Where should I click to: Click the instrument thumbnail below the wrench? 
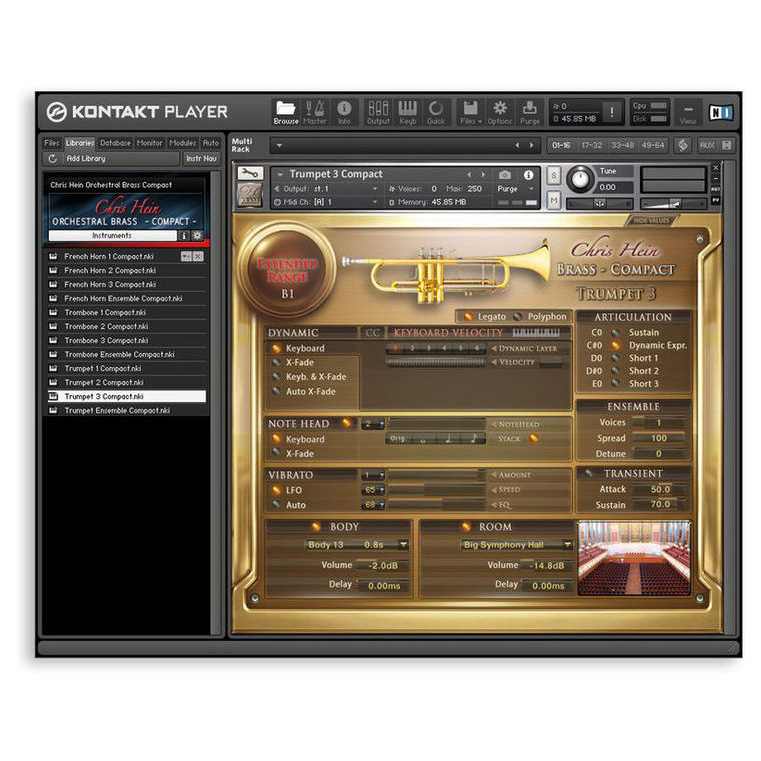pos(249,195)
